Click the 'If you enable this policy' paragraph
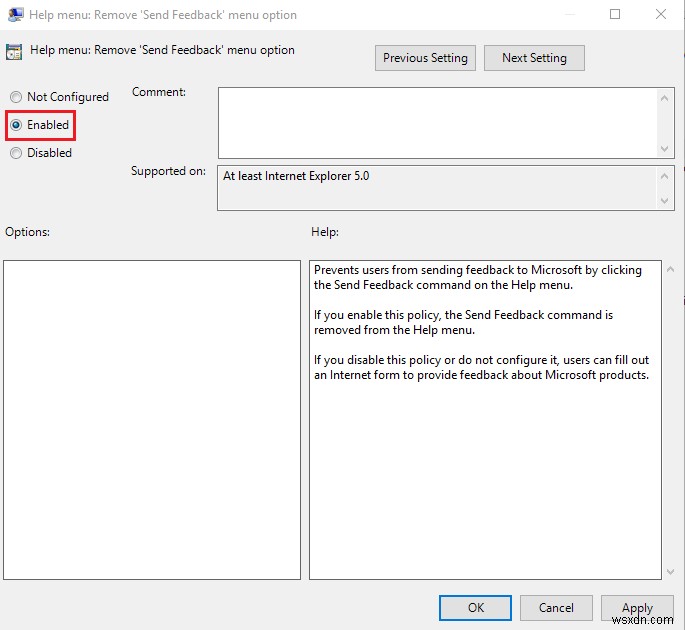Image resolution: width=685 pixels, height=630 pixels. click(463, 322)
